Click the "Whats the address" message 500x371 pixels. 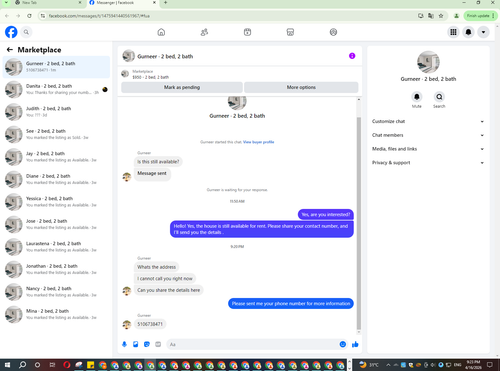click(156, 267)
